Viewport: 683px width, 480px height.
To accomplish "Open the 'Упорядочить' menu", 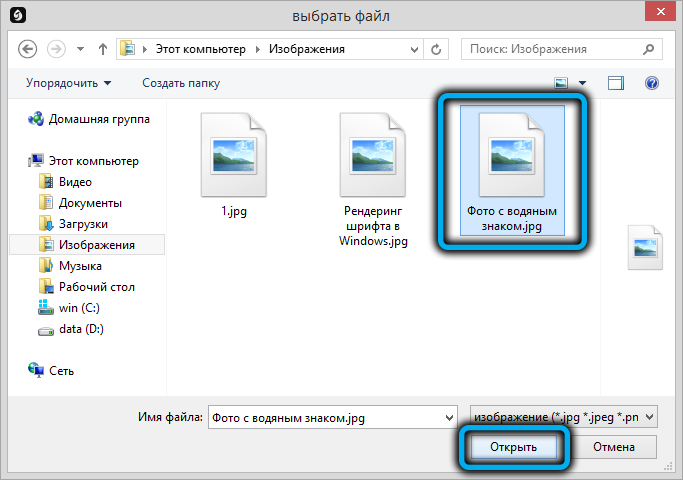I will tap(68, 83).
